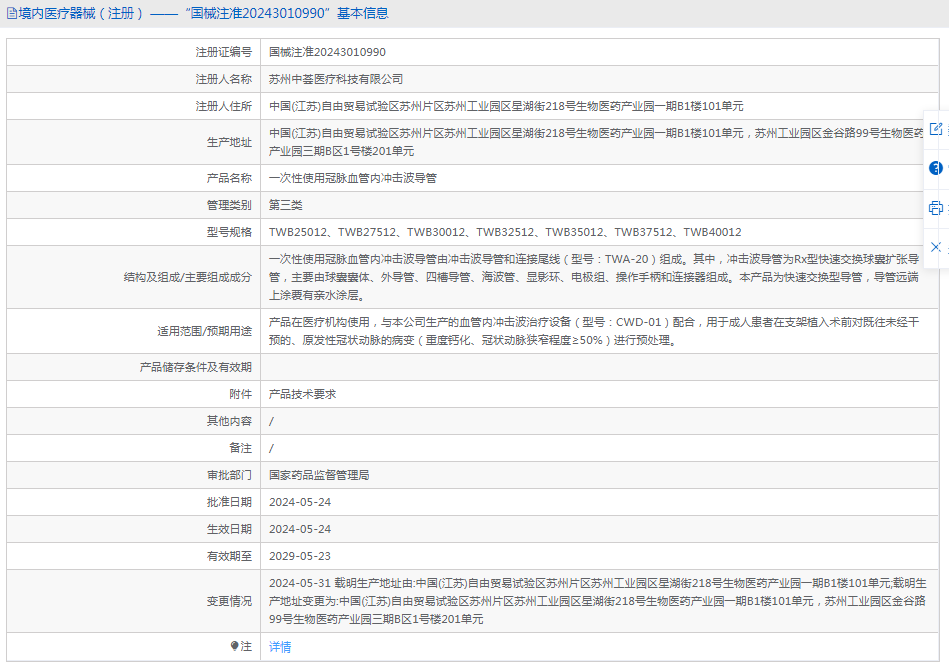Screen dimensions: 949x670
Task: Click expiry date 2029-05-23
Action: click(x=300, y=556)
